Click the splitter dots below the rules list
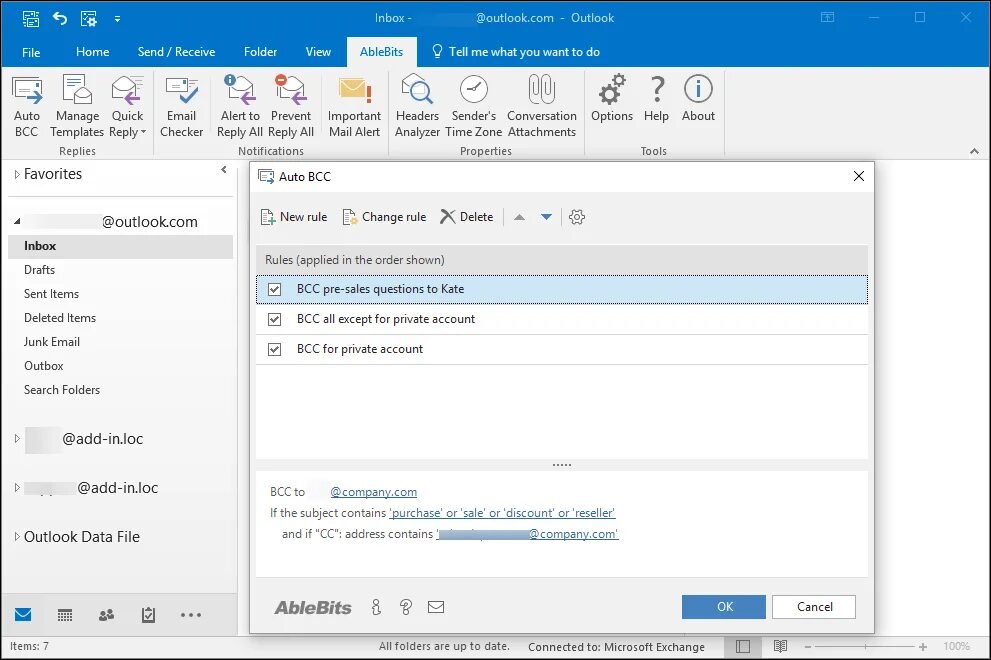 (x=562, y=465)
